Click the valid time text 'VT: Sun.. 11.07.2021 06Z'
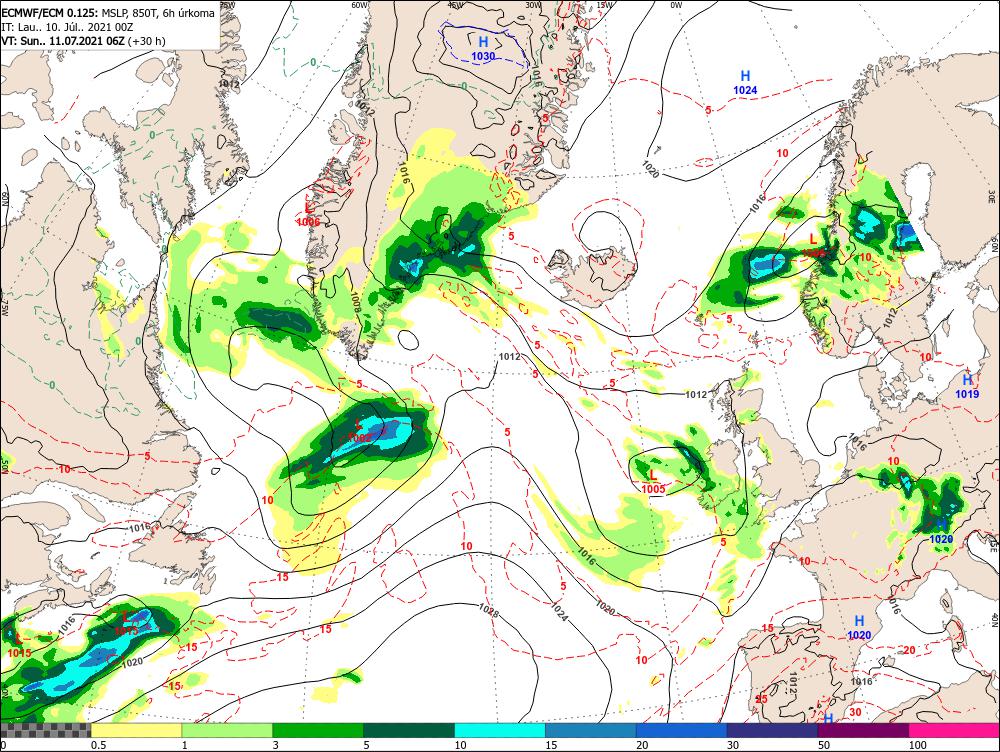The width and height of the screenshot is (1000, 752). 63,41
